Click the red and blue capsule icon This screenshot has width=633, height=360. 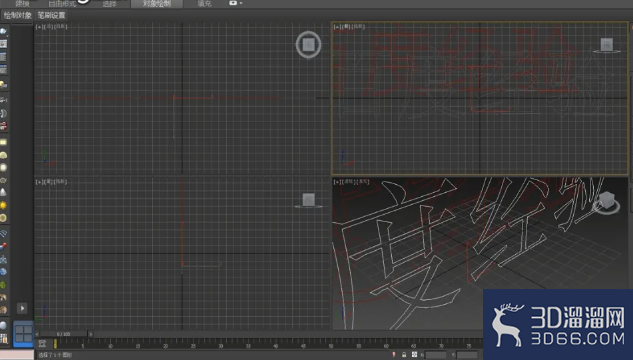click(3, 246)
